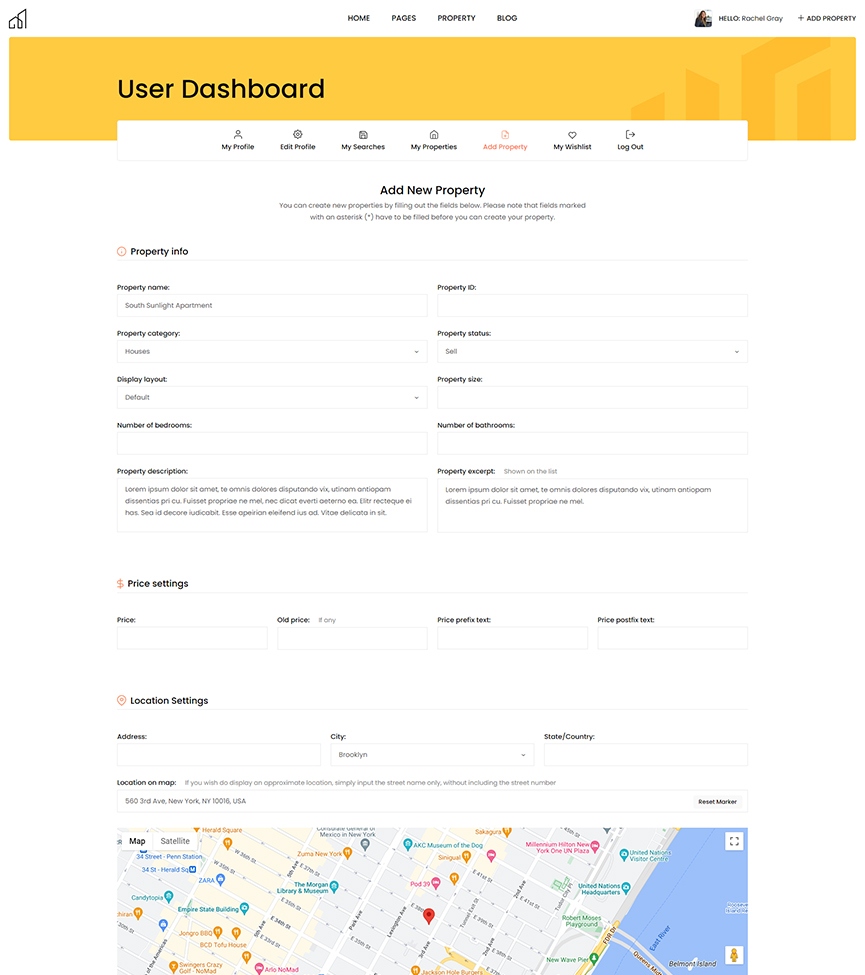This screenshot has height=975, width=865.
Task: Log out using the exit icon
Action: [630, 134]
